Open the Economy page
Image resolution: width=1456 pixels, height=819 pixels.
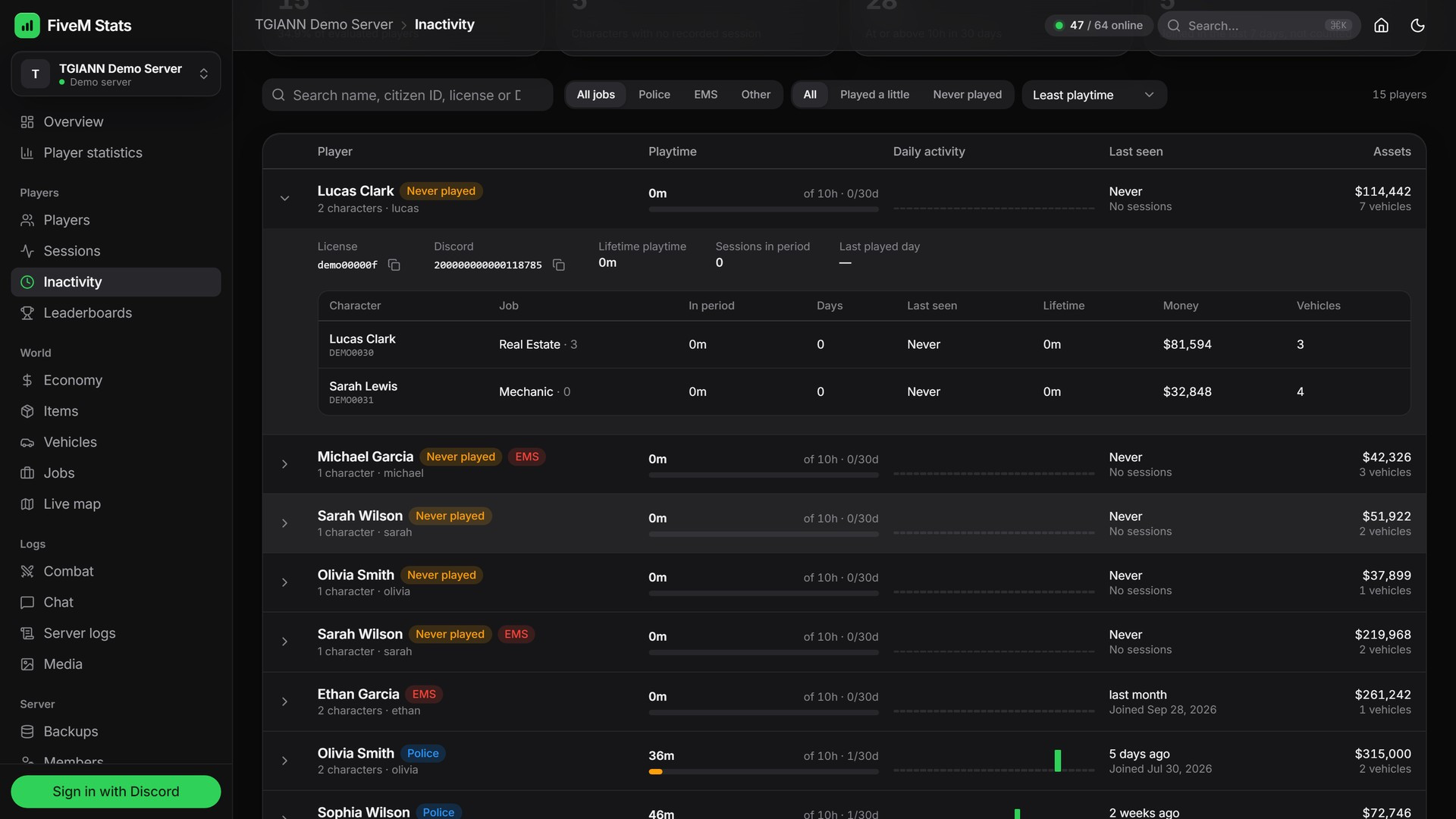tap(116, 381)
